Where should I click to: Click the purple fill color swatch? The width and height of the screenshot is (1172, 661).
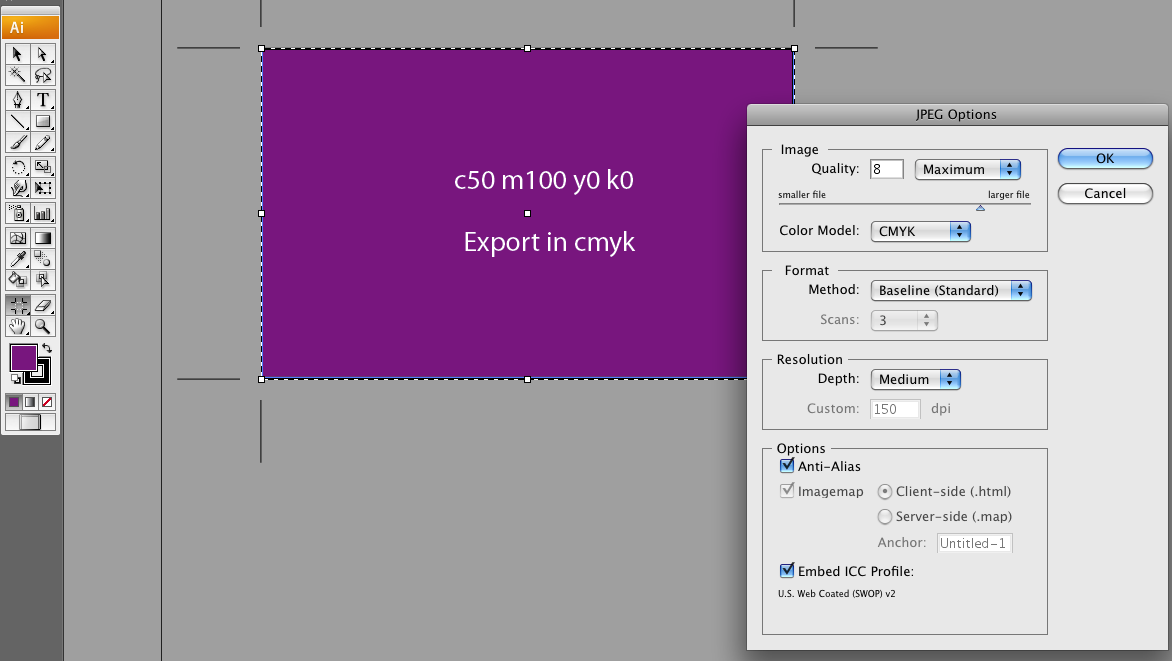click(23, 357)
